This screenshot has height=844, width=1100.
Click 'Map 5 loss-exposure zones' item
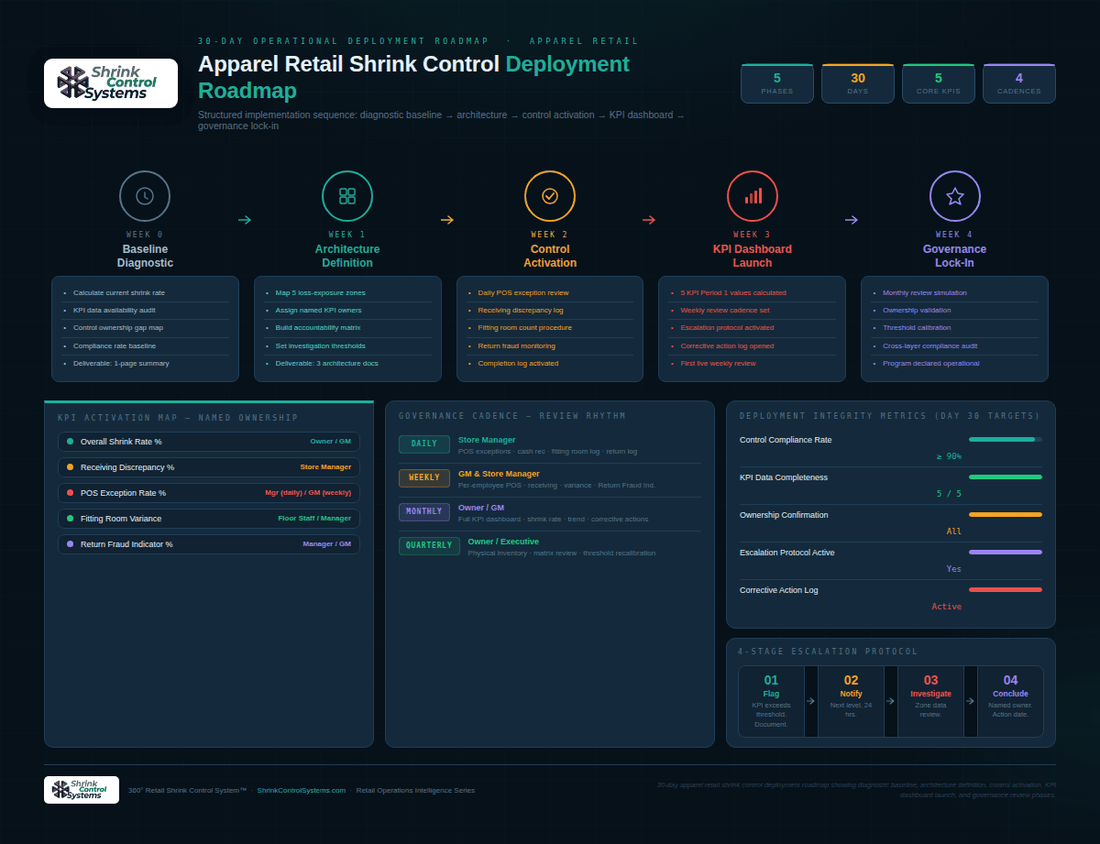coord(320,293)
